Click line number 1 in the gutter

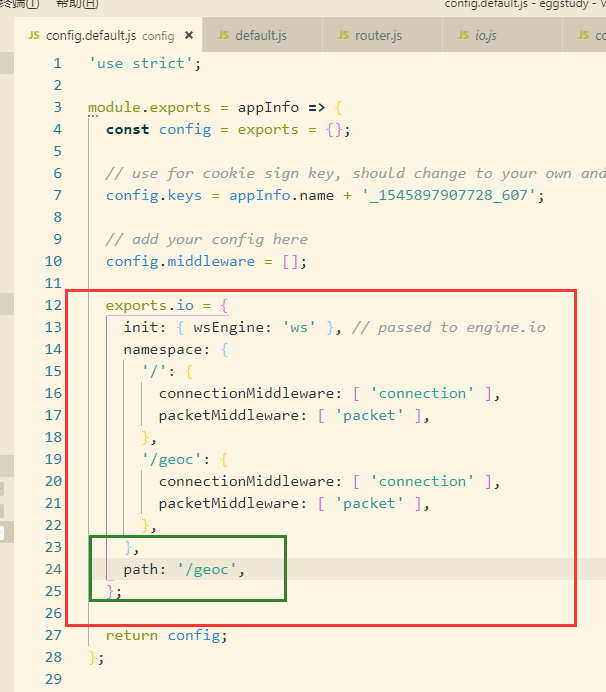tap(57, 63)
